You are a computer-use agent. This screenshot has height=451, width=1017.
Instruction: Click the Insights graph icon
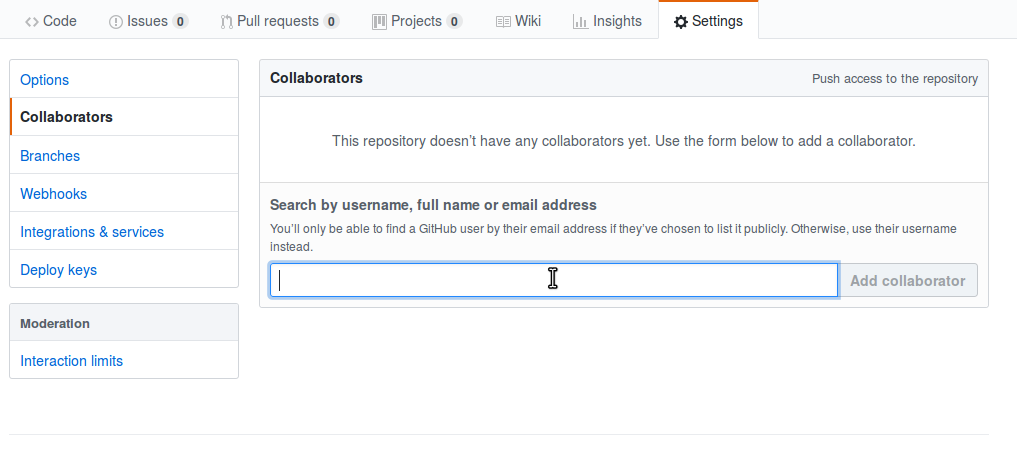tap(580, 22)
